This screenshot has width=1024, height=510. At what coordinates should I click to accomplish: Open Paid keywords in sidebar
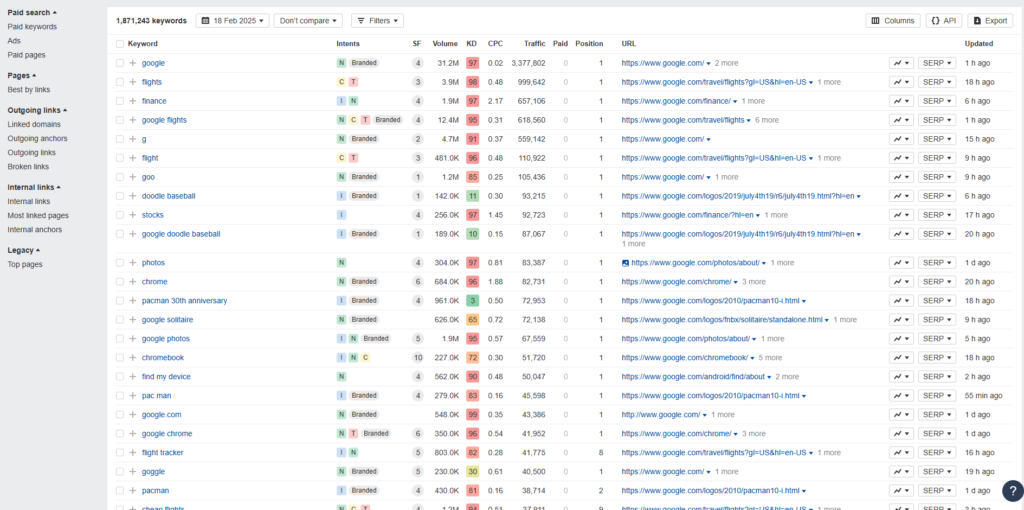pos(32,27)
